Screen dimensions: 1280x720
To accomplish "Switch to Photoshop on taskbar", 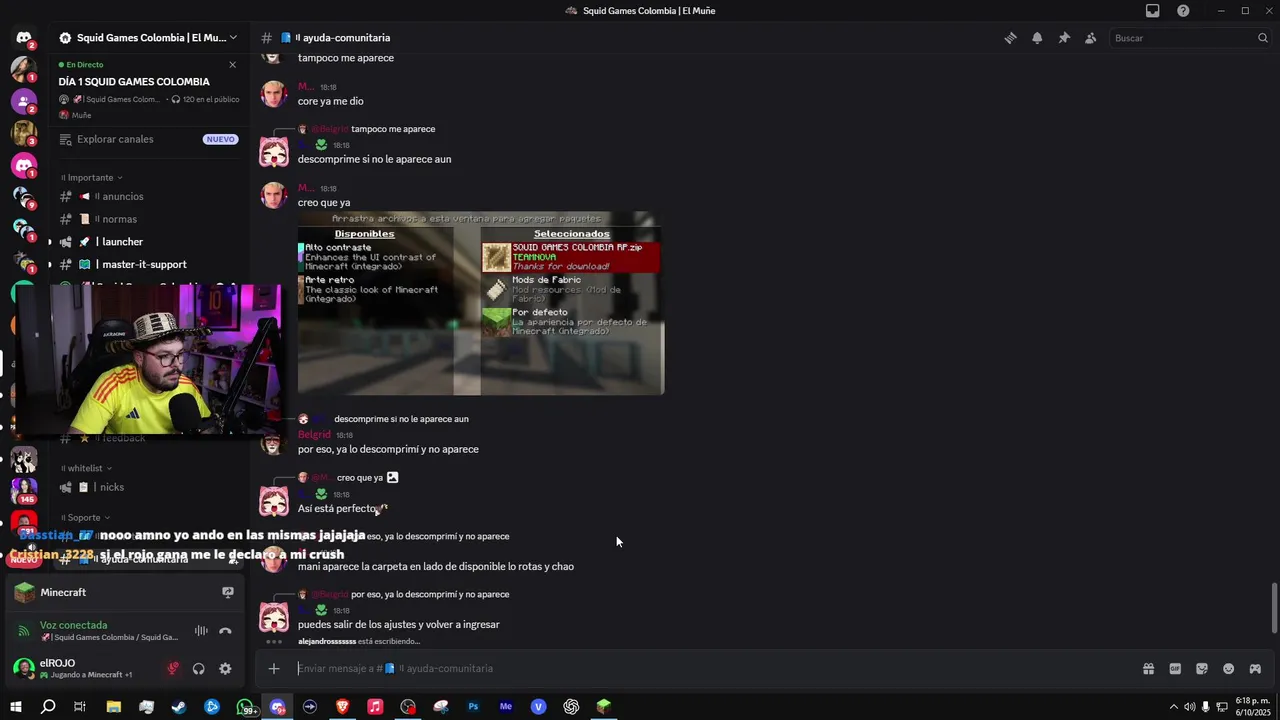I will click(473, 707).
